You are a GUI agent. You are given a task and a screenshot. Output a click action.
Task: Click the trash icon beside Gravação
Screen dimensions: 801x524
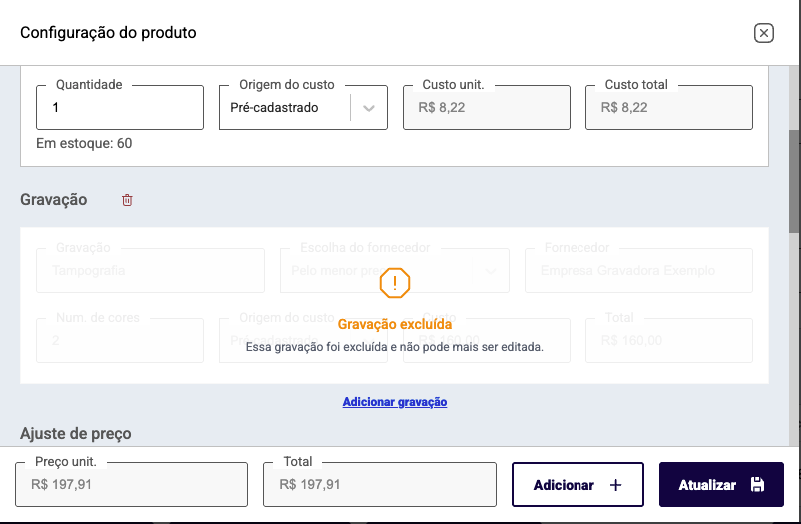[127, 200]
